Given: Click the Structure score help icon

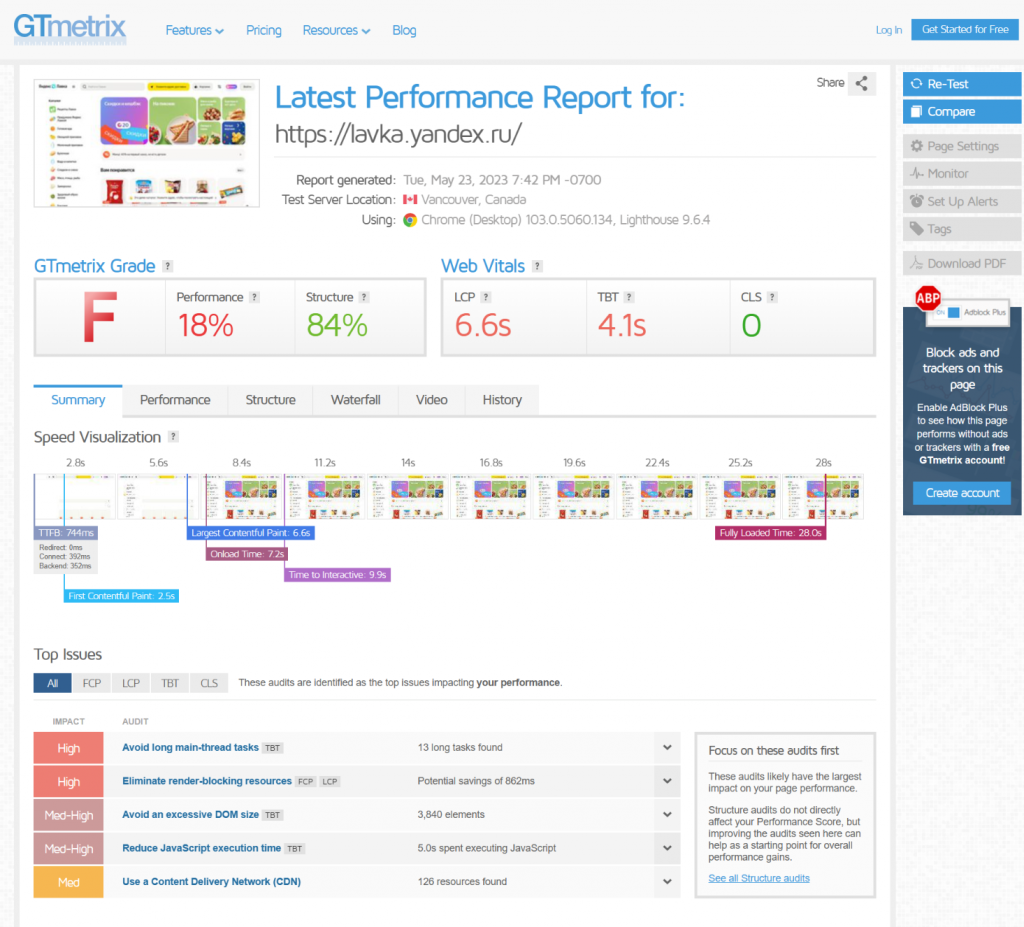Looking at the screenshot, I should click(x=364, y=297).
